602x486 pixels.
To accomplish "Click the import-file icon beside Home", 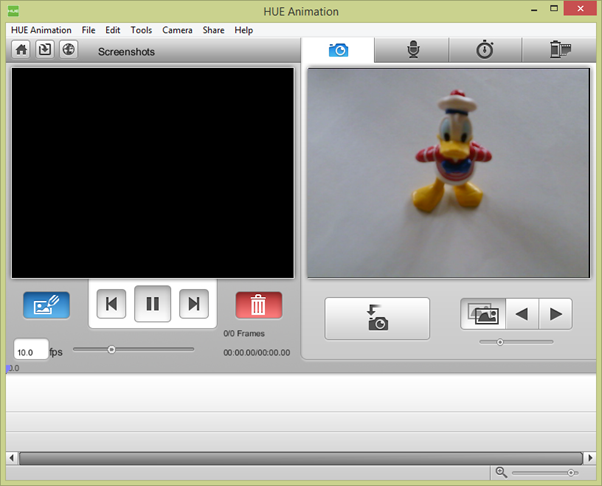I will (x=45, y=50).
